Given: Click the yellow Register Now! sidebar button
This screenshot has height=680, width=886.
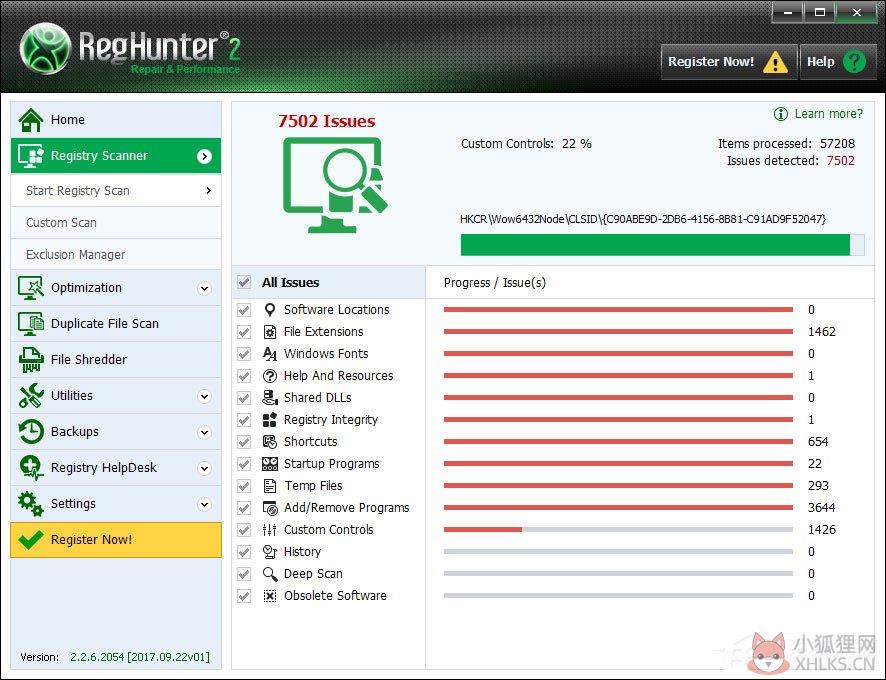Looking at the screenshot, I should click(x=116, y=540).
